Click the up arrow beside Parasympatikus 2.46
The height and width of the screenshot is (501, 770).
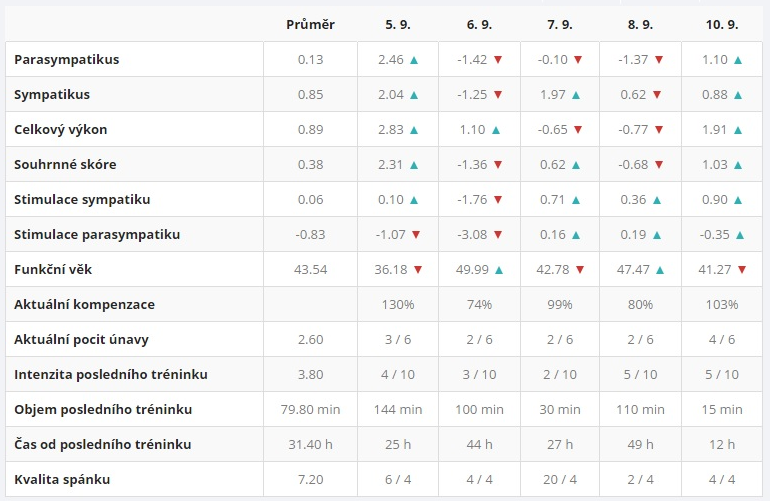point(414,60)
